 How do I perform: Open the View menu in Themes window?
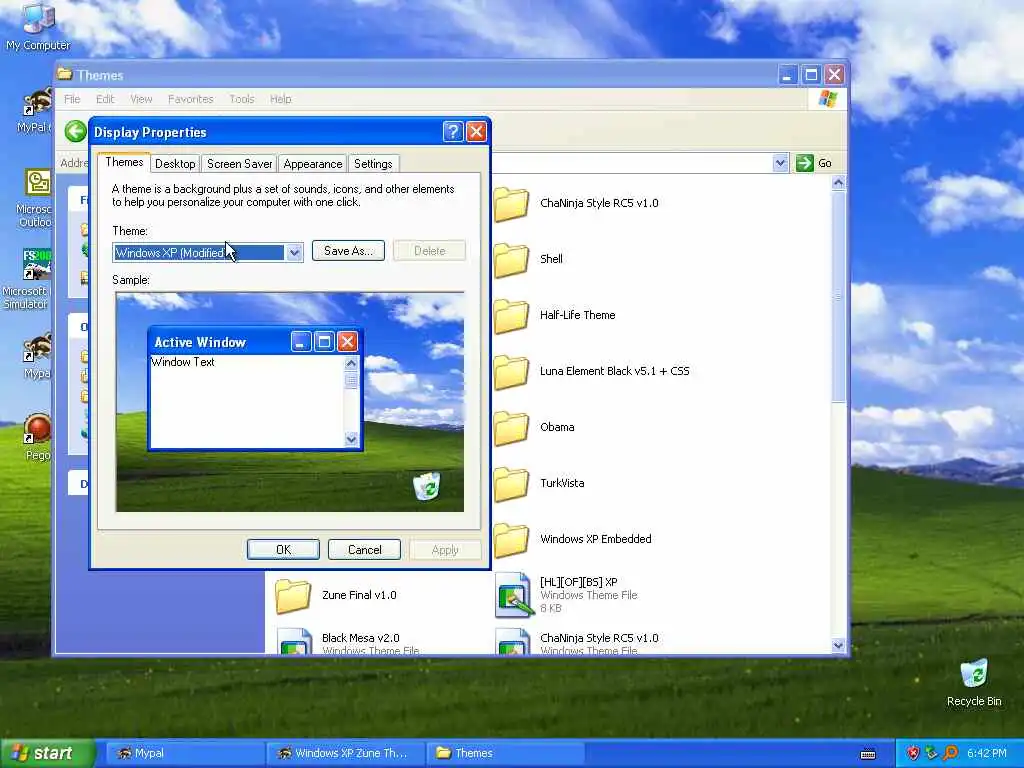(141, 99)
